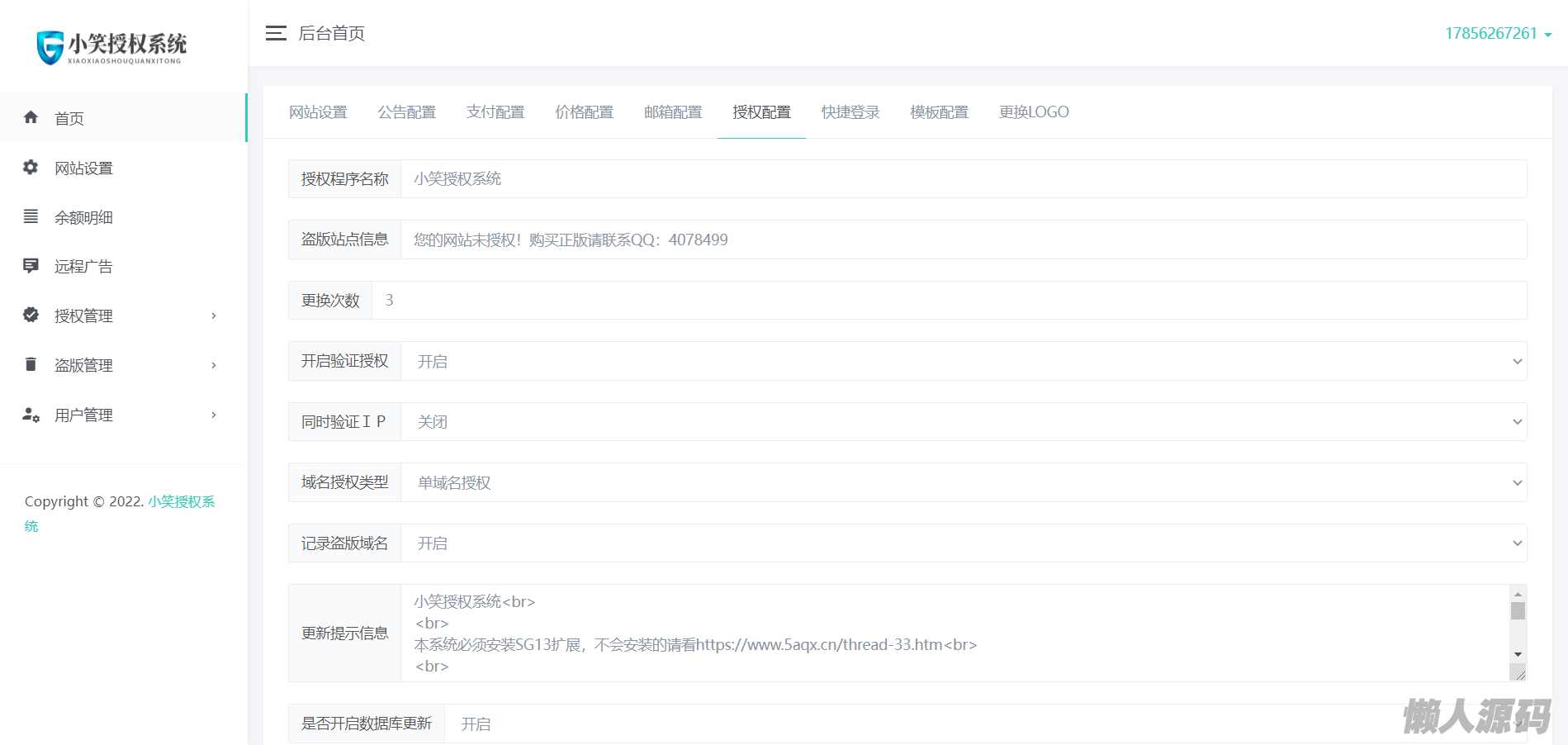Click the user-gear icon for 用户管理
The image size is (1568, 745).
[31, 415]
